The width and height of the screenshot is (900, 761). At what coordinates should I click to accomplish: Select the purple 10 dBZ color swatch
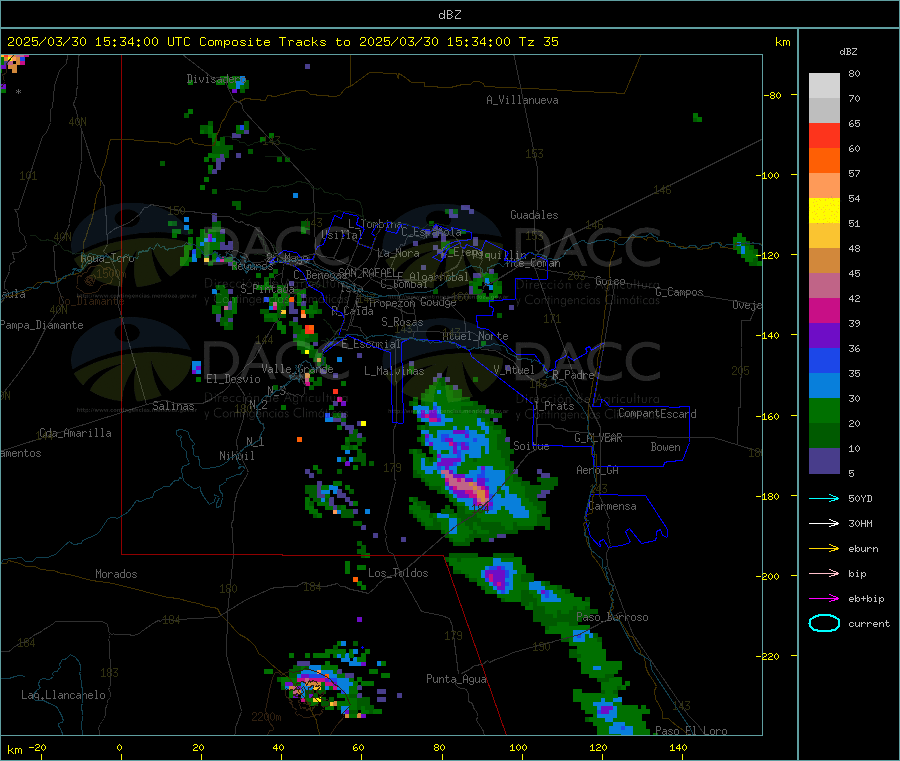pyautogui.click(x=824, y=461)
